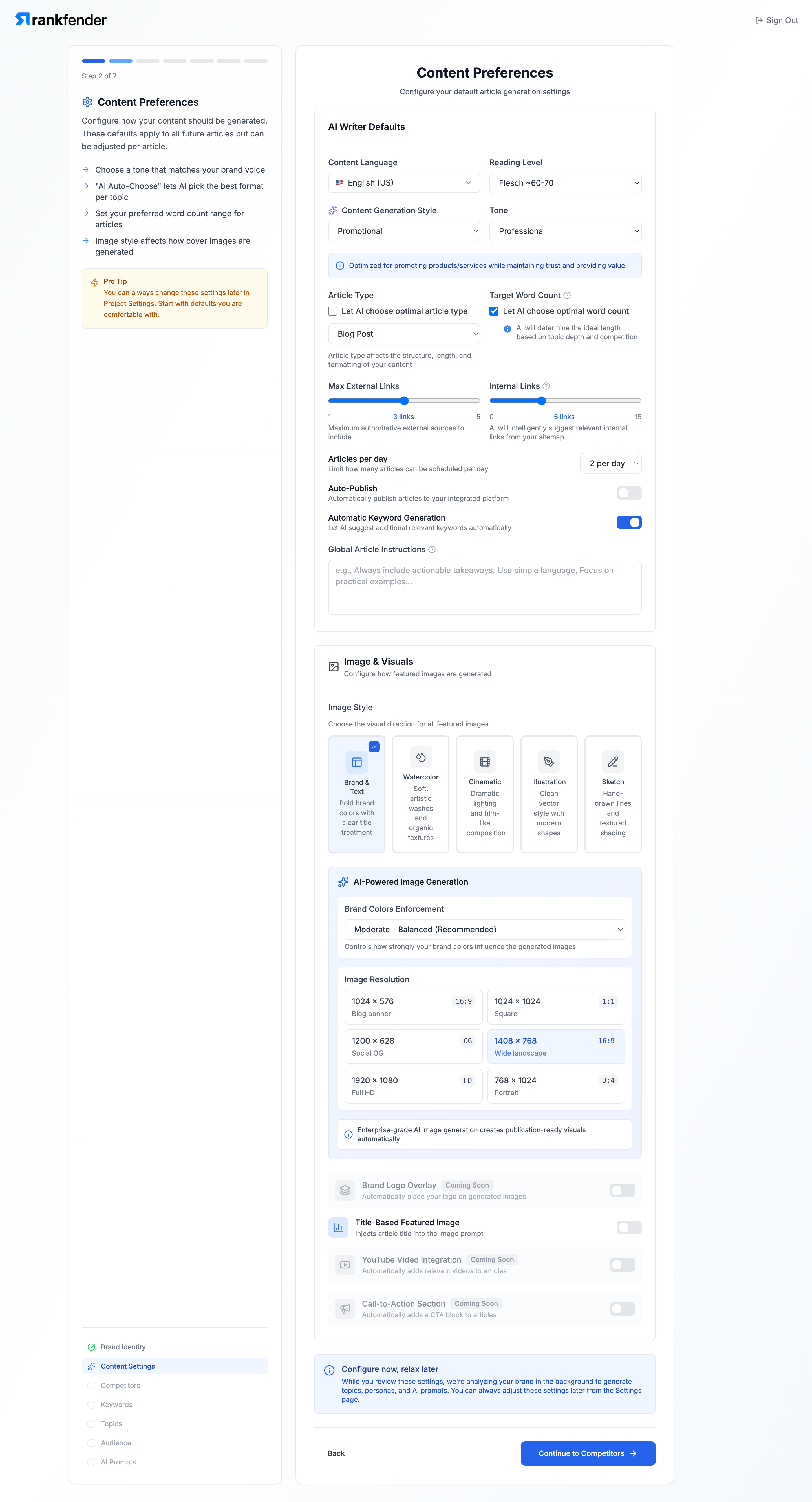
Task: Open the Blog Post article type dropdown
Action: (x=404, y=334)
